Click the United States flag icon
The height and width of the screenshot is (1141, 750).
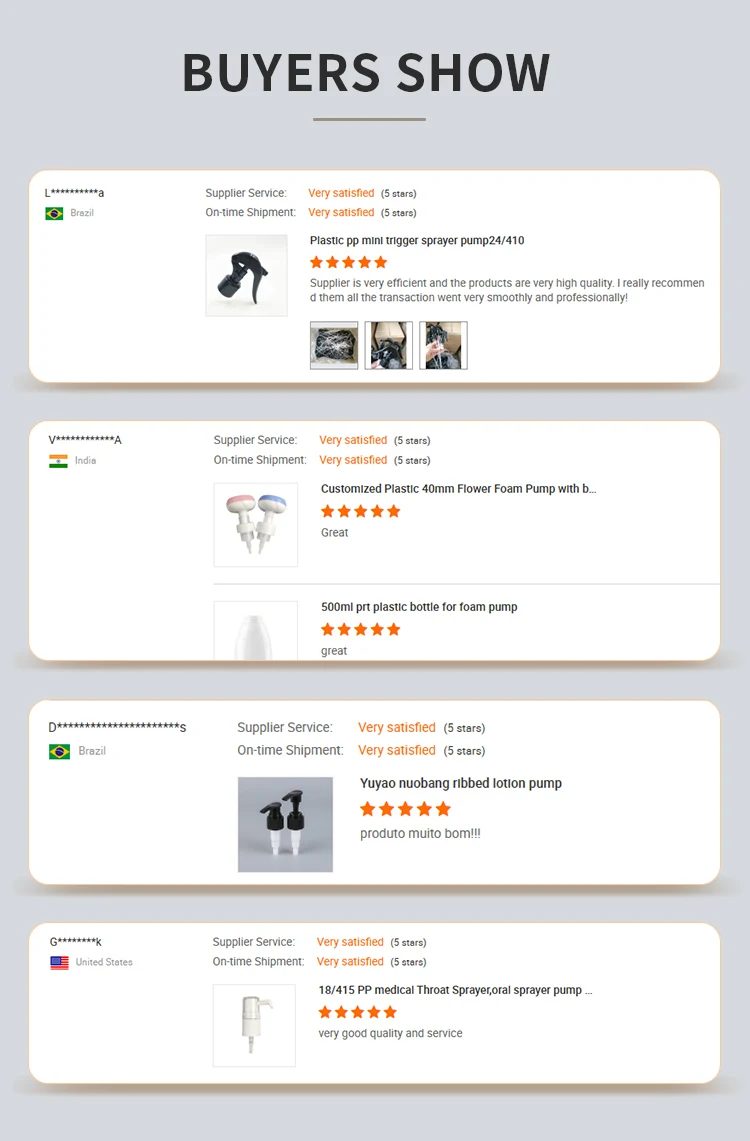[60, 962]
